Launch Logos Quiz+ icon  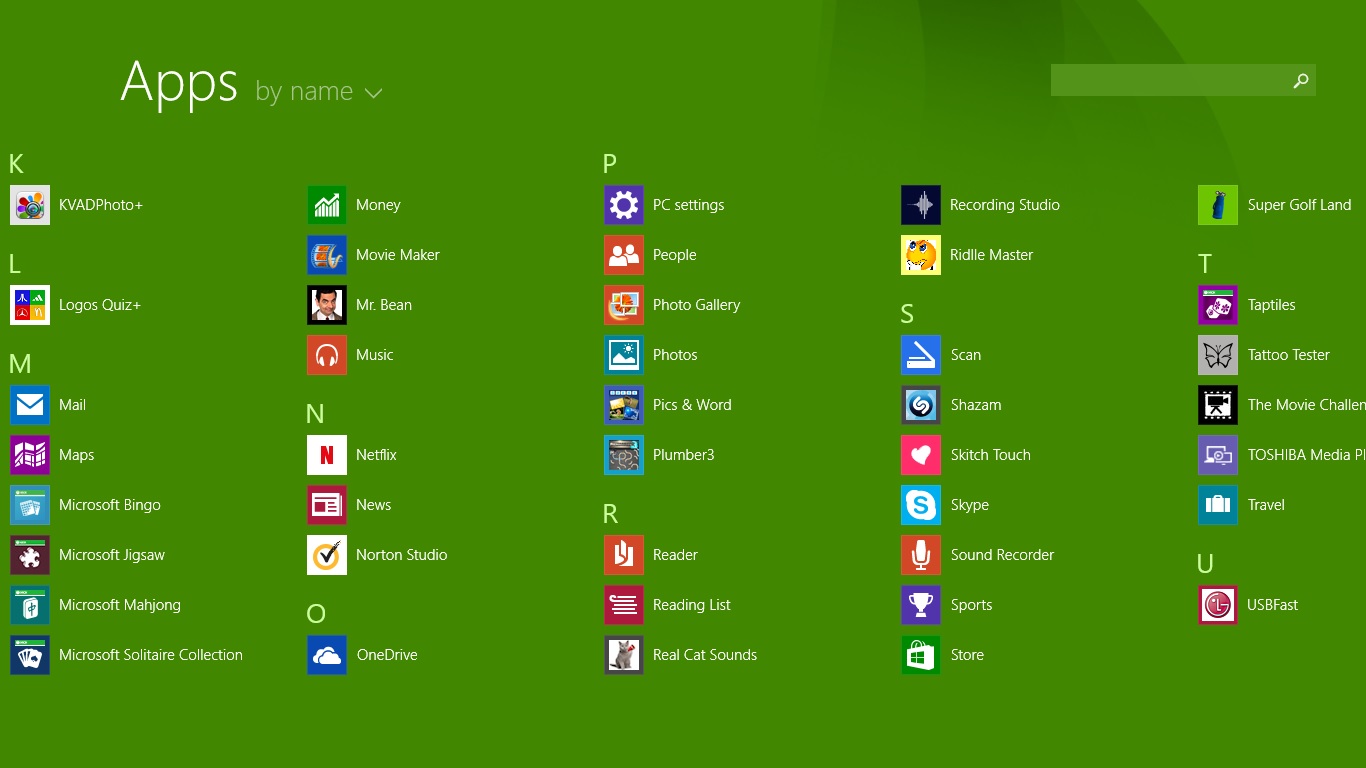[x=30, y=305]
